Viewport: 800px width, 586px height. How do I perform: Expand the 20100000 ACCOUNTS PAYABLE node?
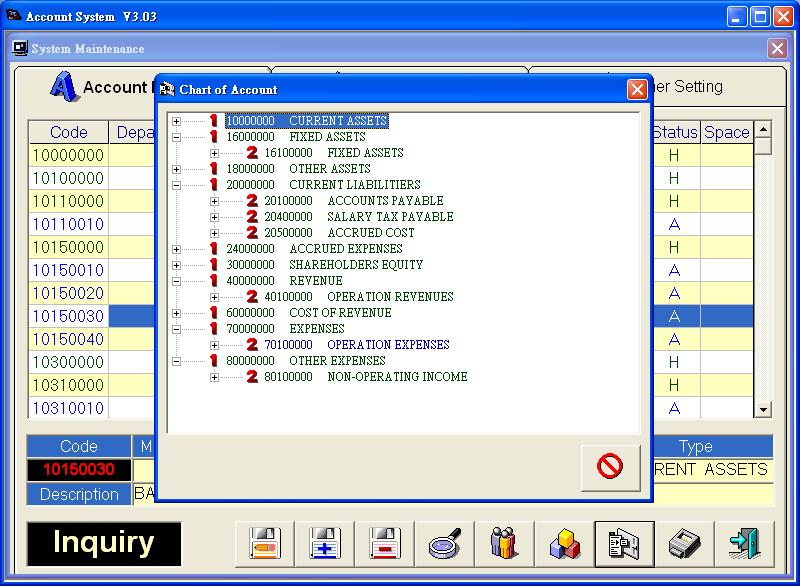pyautogui.click(x=214, y=201)
